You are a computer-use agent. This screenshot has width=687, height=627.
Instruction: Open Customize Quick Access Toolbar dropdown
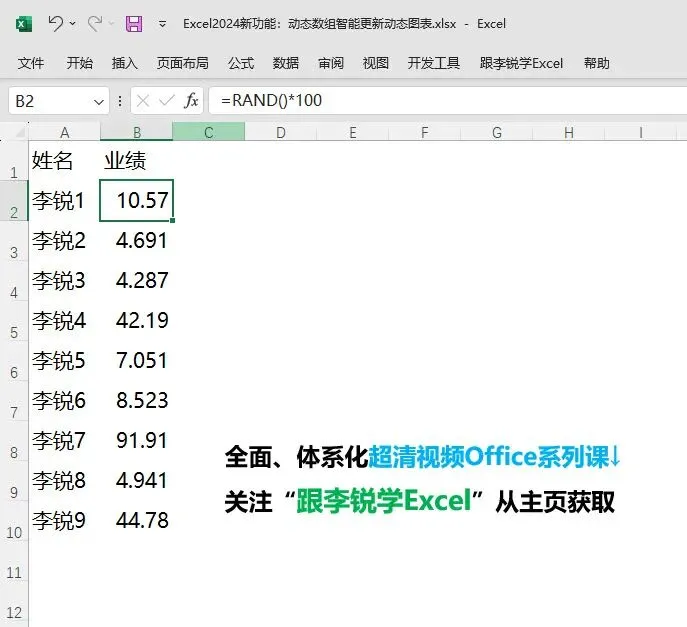tap(162, 24)
